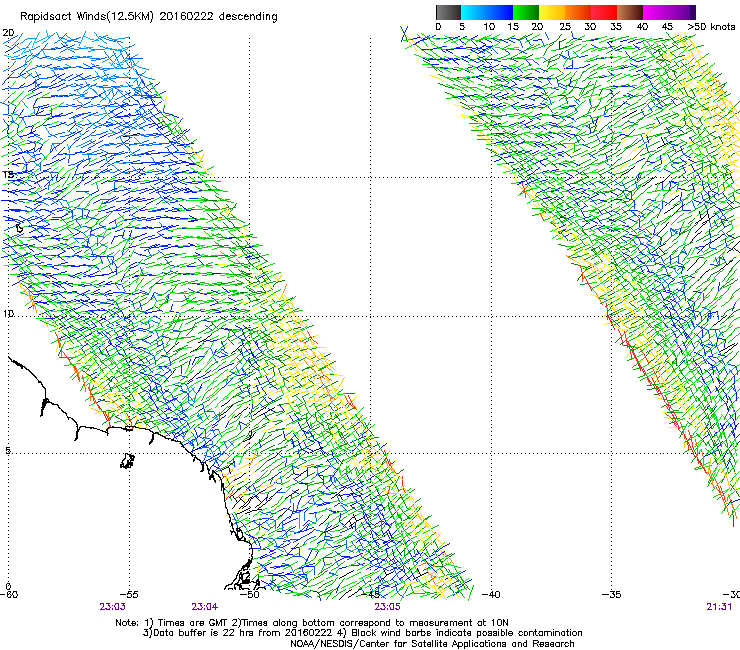Click the '>50 knots' legend label
The height and width of the screenshot is (650, 740).
click(712, 26)
